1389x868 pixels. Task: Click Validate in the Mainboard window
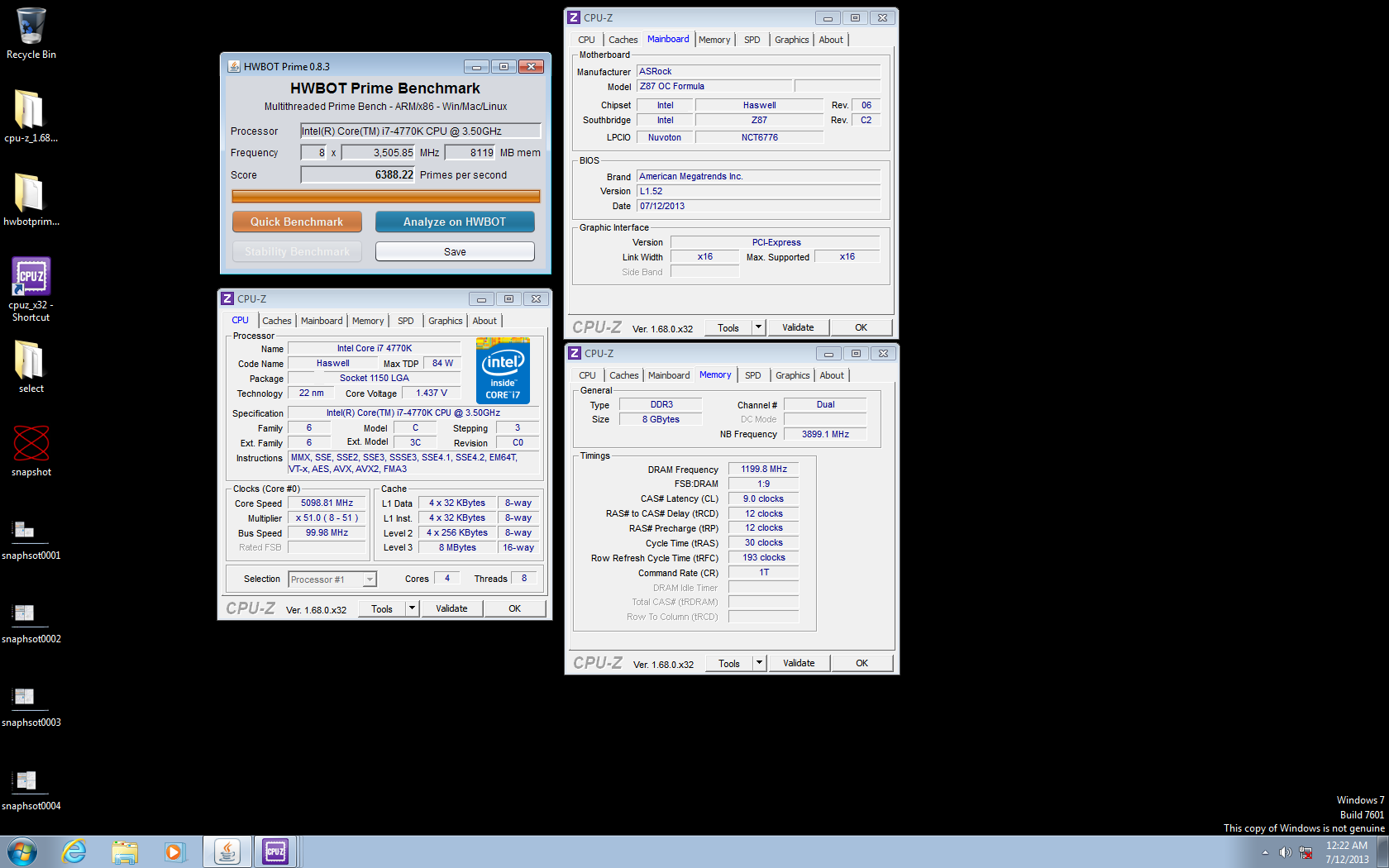(x=798, y=327)
